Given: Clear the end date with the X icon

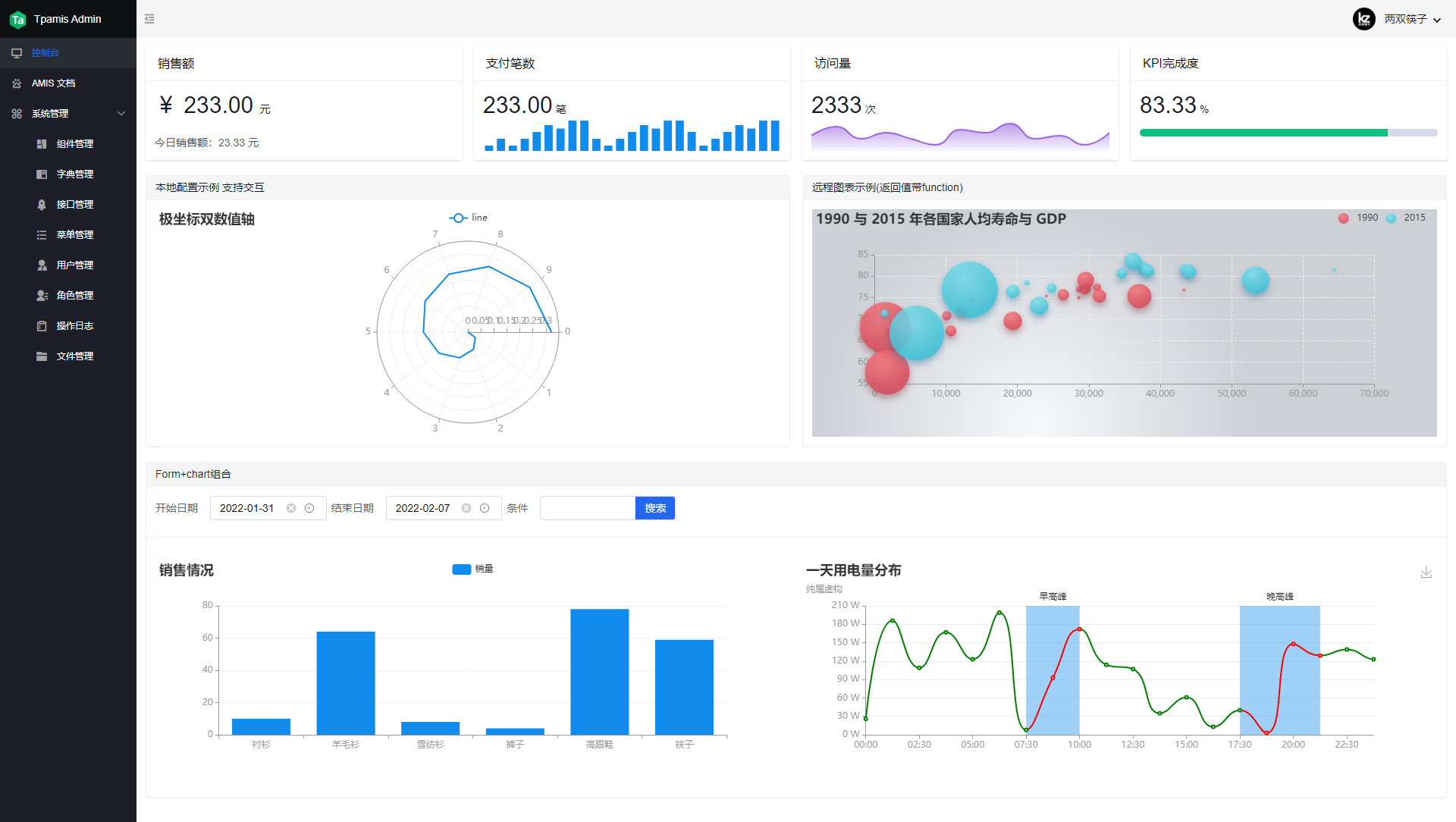Looking at the screenshot, I should click(466, 508).
